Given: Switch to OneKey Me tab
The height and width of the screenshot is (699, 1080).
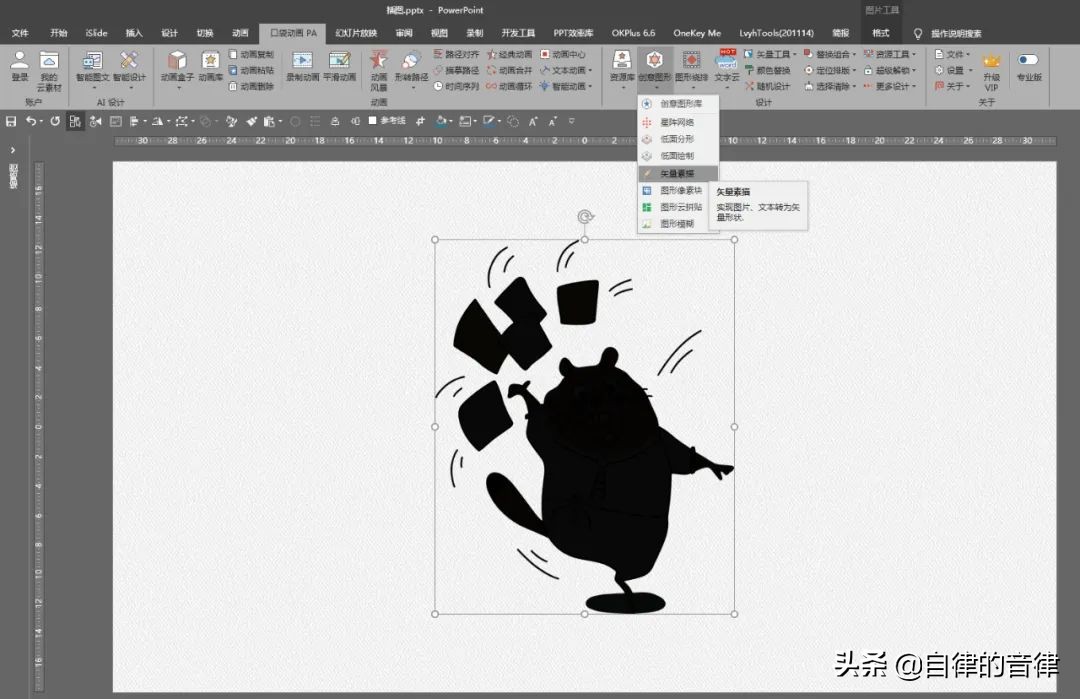Looking at the screenshot, I should click(x=697, y=33).
